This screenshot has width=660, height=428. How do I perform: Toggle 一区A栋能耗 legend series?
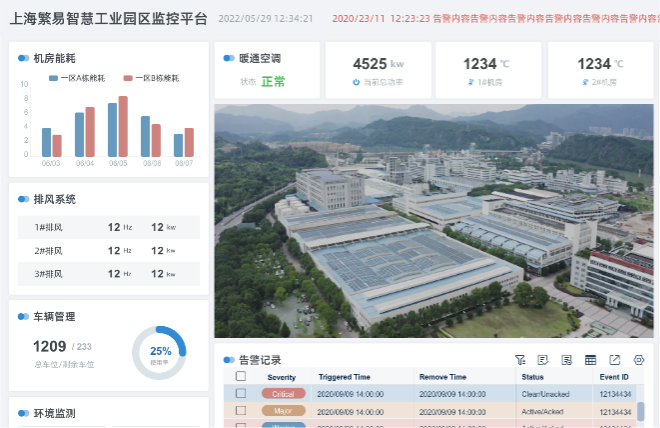point(77,78)
